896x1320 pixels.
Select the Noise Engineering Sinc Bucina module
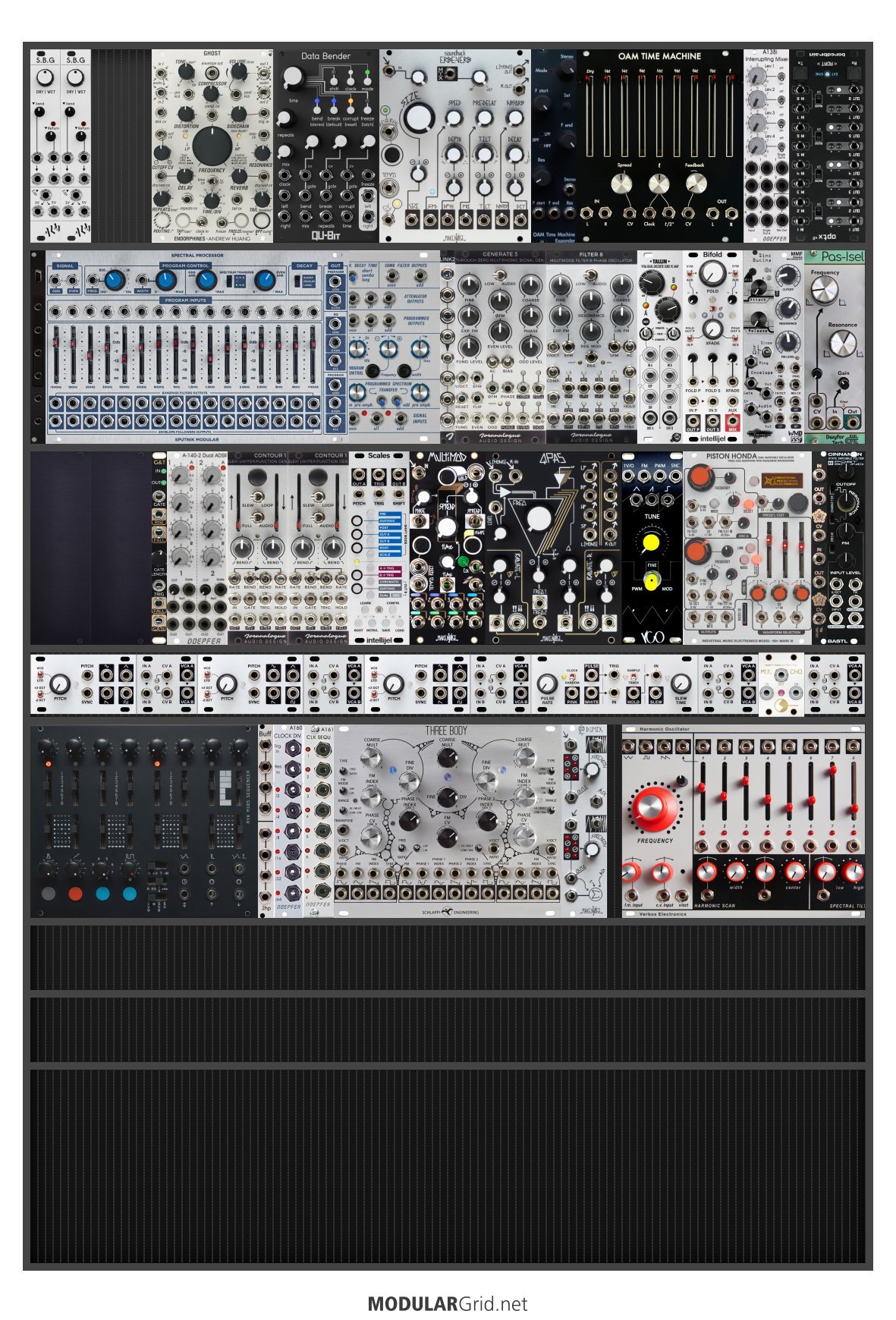point(759,347)
